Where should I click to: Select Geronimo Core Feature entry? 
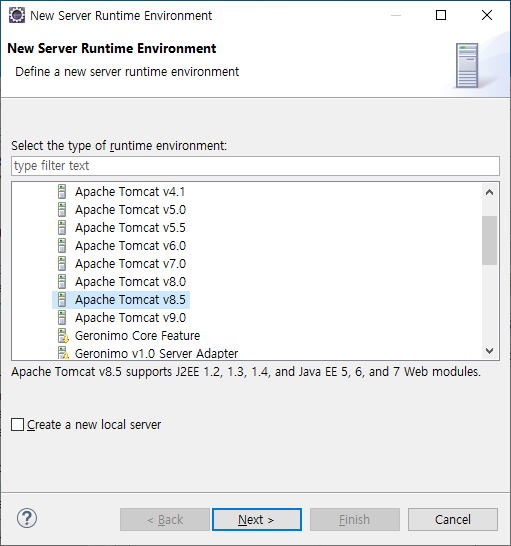tap(138, 336)
